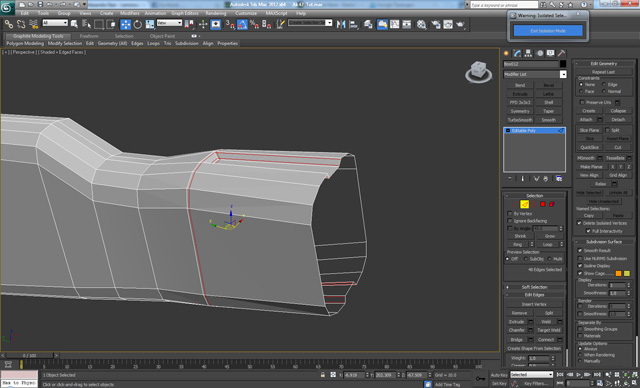The height and width of the screenshot is (388, 640).
Task: Select SubObj preview selection radio button
Action: pyautogui.click(x=525, y=259)
